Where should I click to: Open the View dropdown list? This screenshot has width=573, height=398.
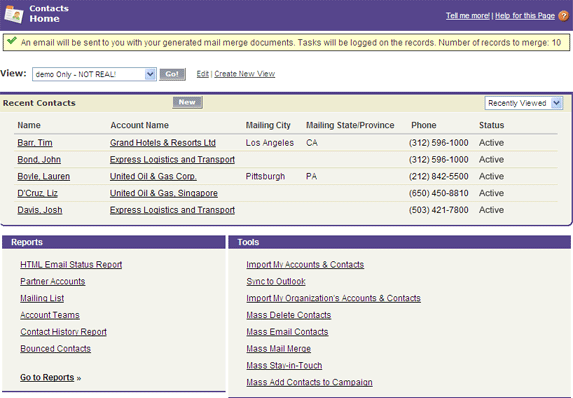pyautogui.click(x=94, y=74)
